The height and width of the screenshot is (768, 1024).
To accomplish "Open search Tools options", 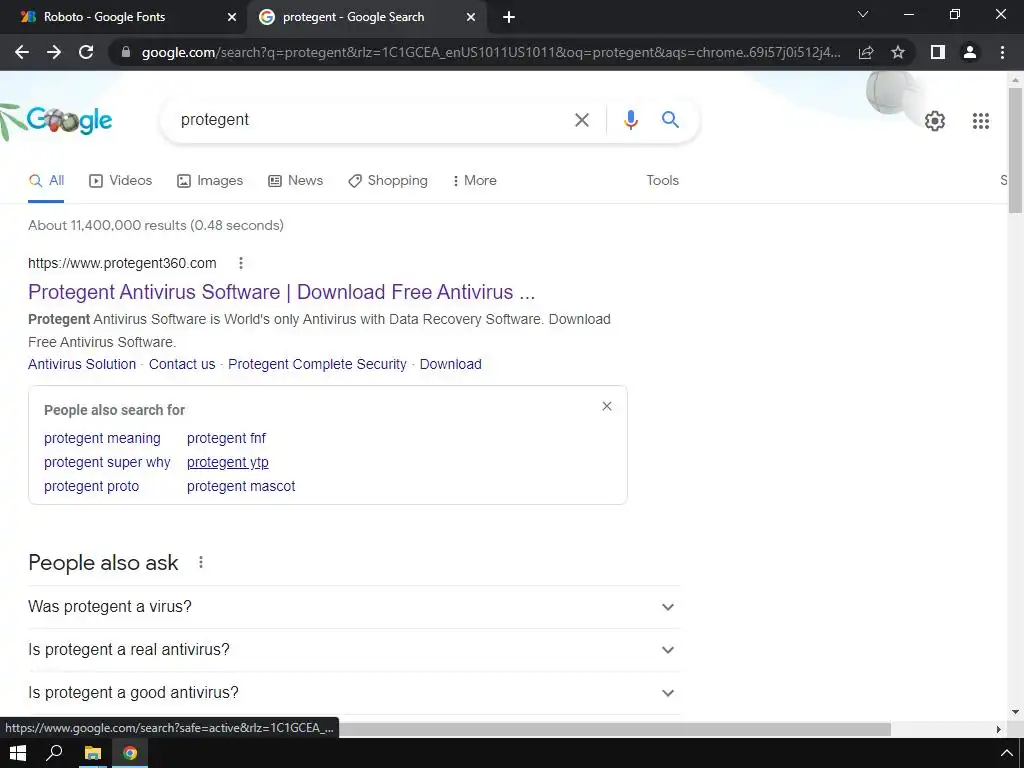I will [x=662, y=181].
